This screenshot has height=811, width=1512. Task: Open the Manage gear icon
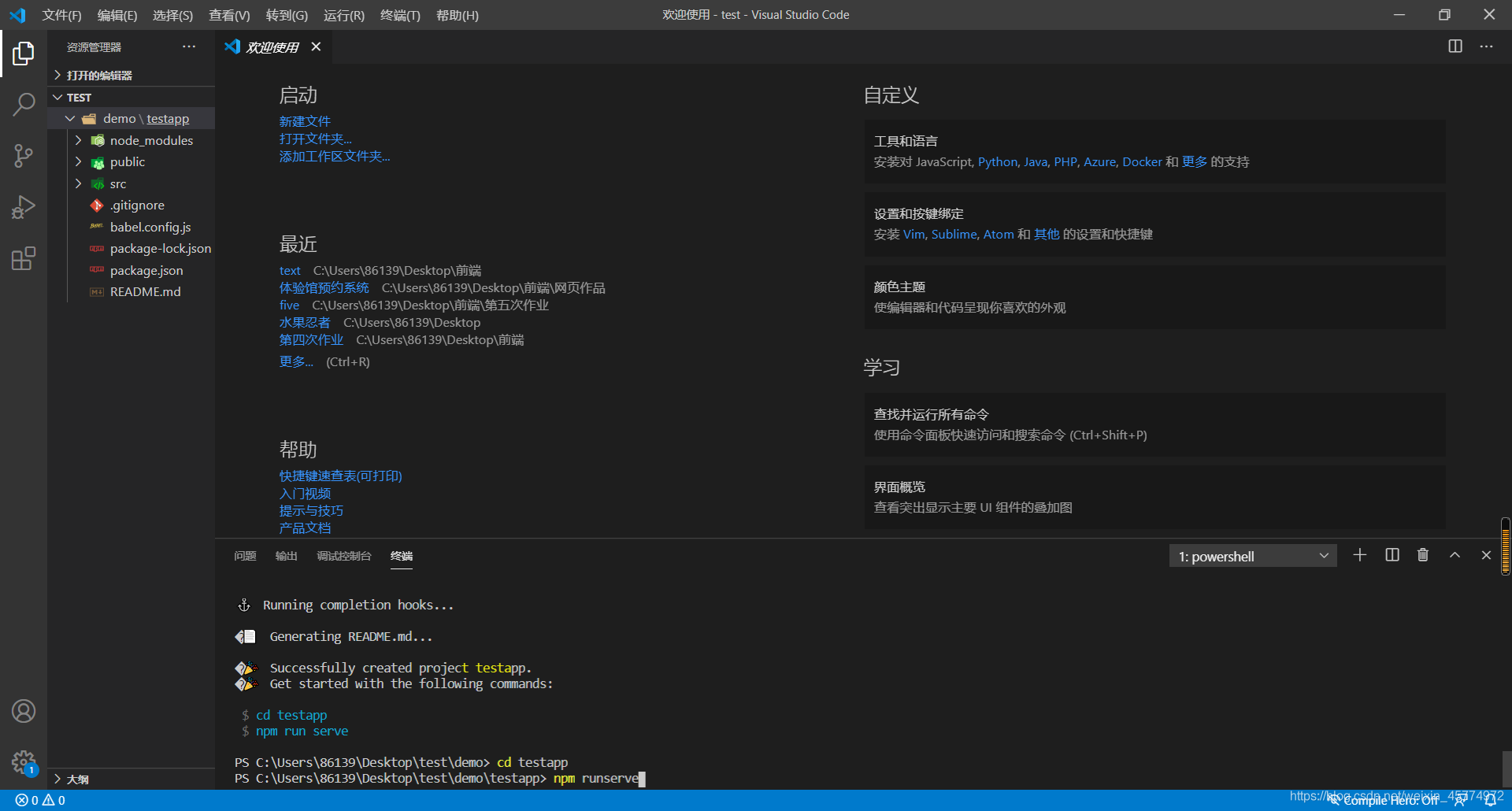point(24,762)
